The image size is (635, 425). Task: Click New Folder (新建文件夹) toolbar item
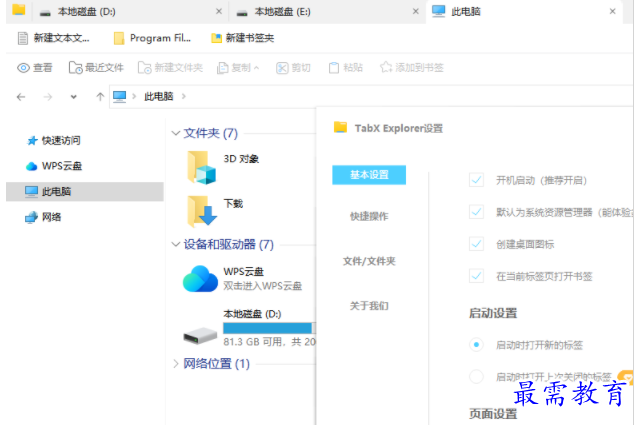pyautogui.click(x=170, y=68)
